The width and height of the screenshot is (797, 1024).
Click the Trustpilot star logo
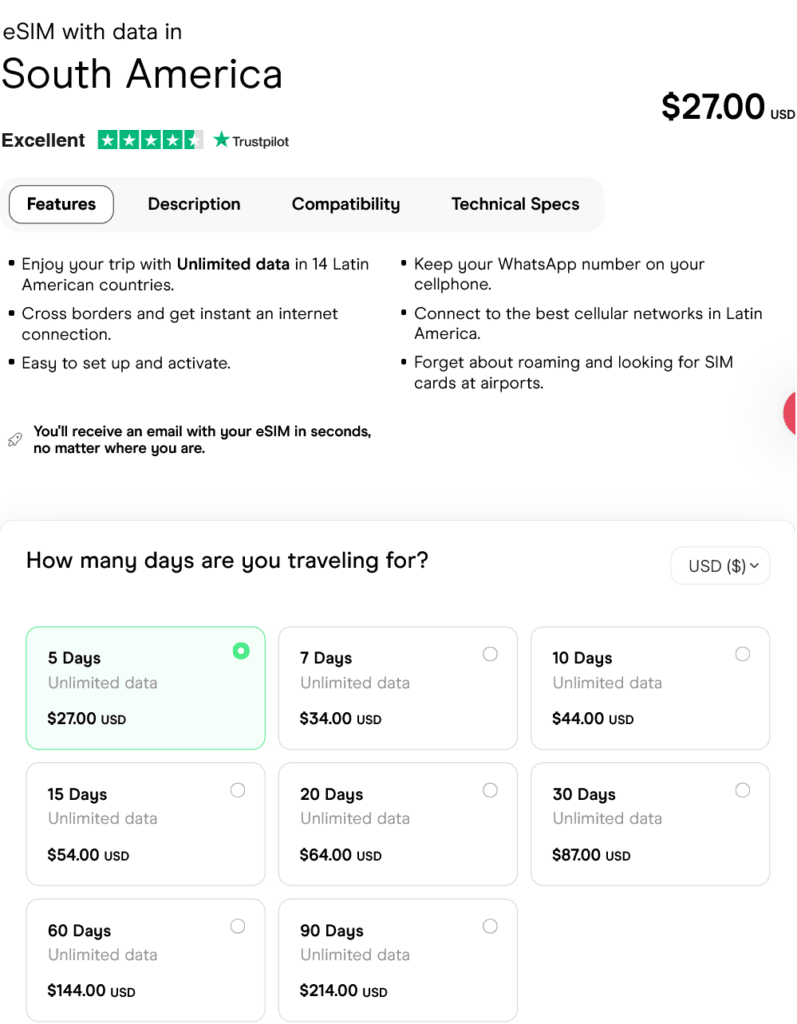(x=222, y=140)
